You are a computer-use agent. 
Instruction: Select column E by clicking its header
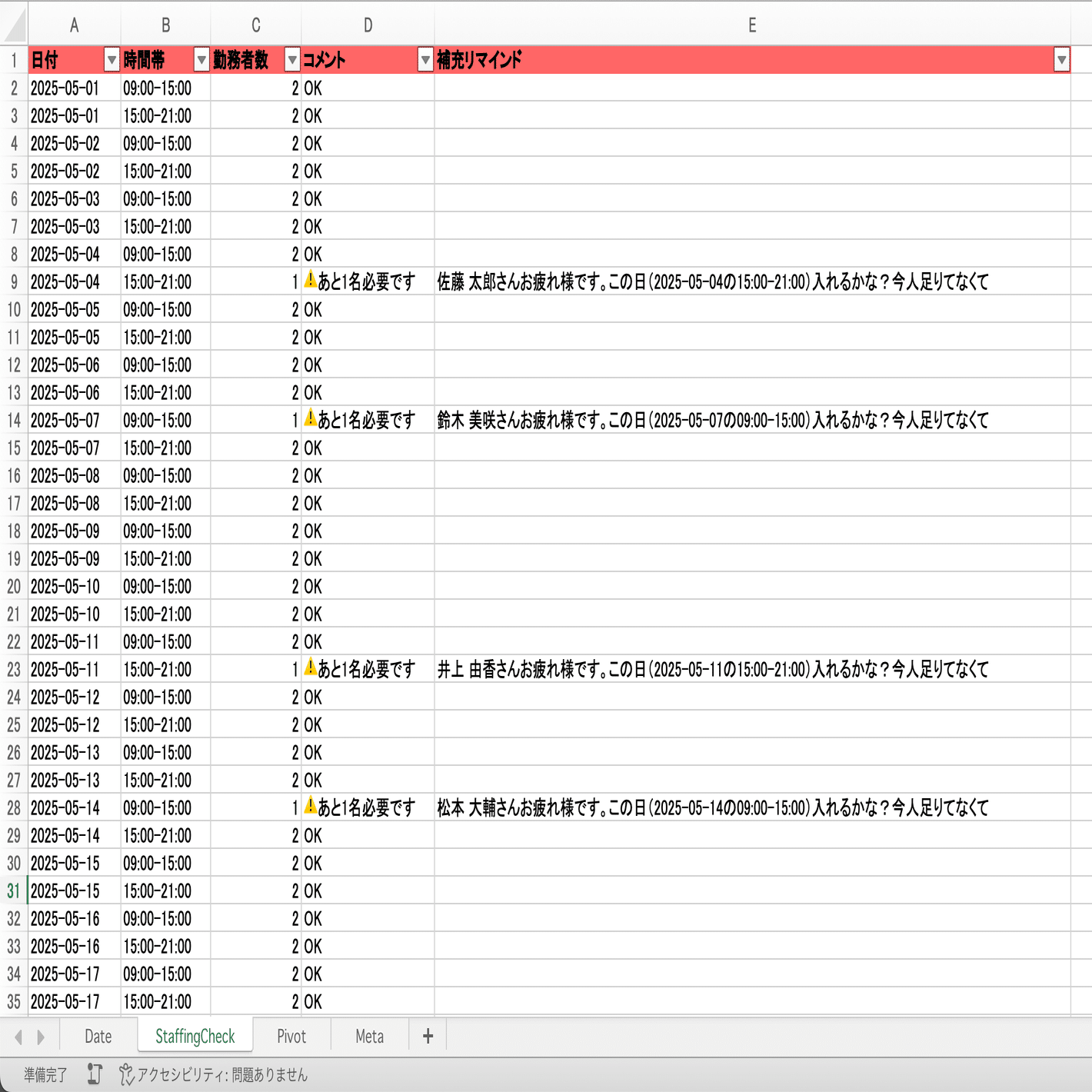click(751, 25)
